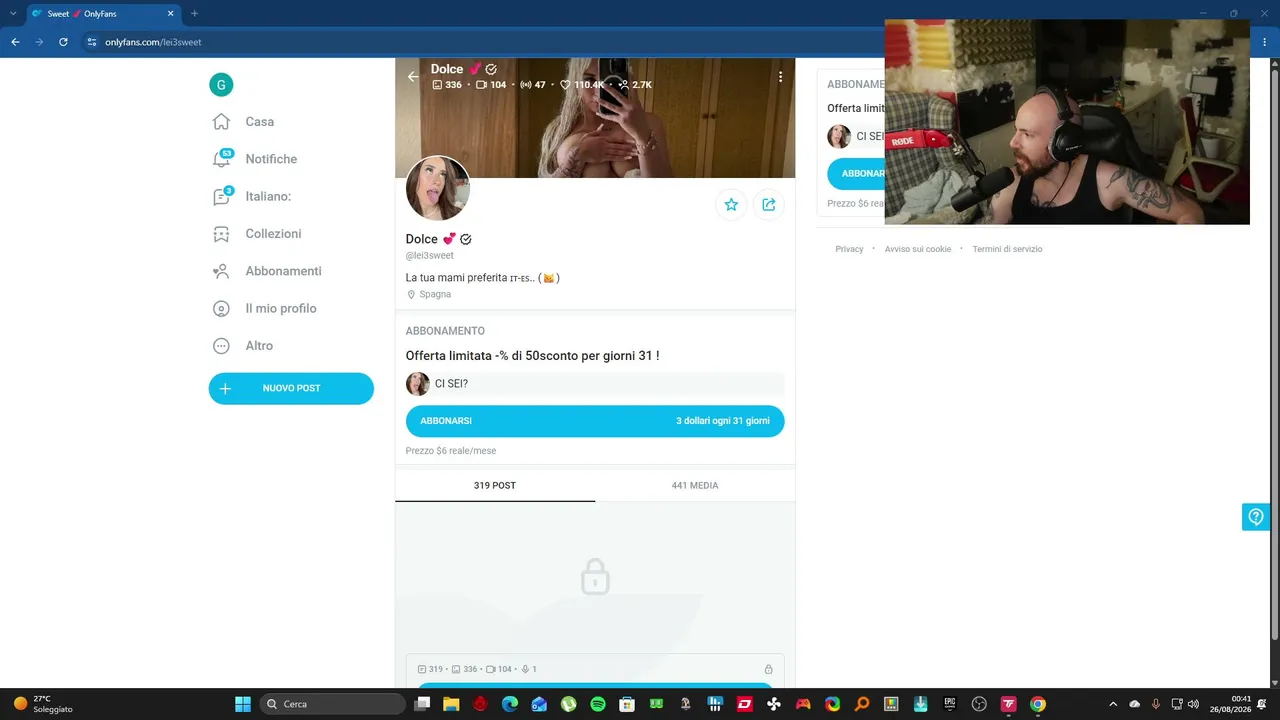Open Spotify from the taskbar
This screenshot has width=1280, height=720.
tap(598, 704)
